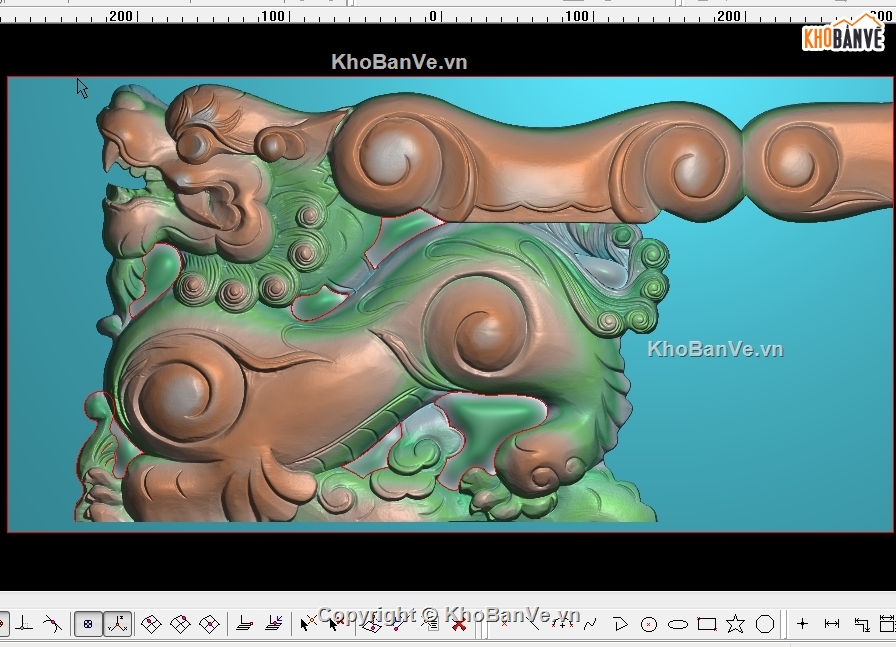
Task: Pick the cursor-with-red-X selection tool
Action: [336, 623]
